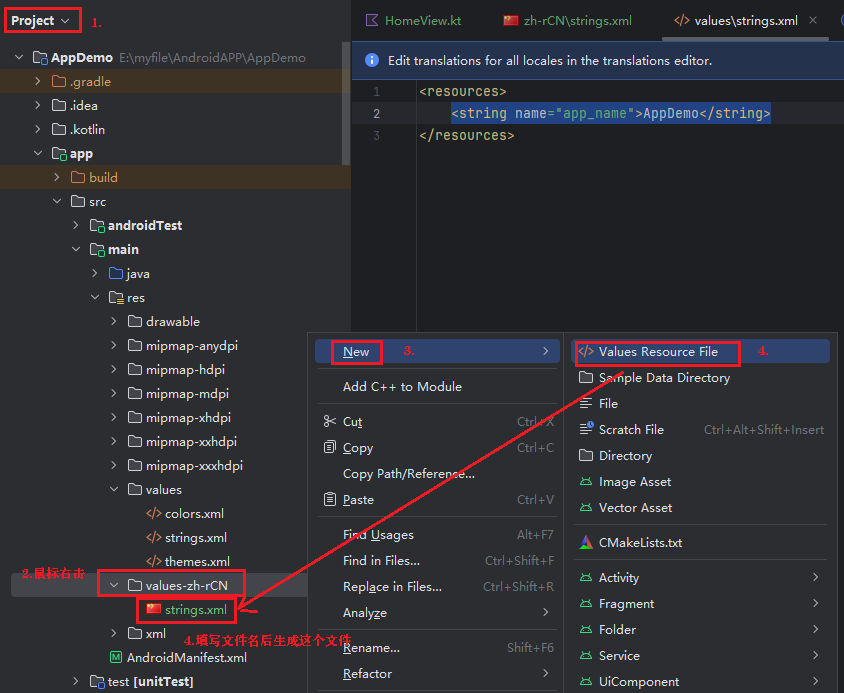Collapse the res folder
Image resolution: width=844 pixels, height=693 pixels.
(x=95, y=297)
